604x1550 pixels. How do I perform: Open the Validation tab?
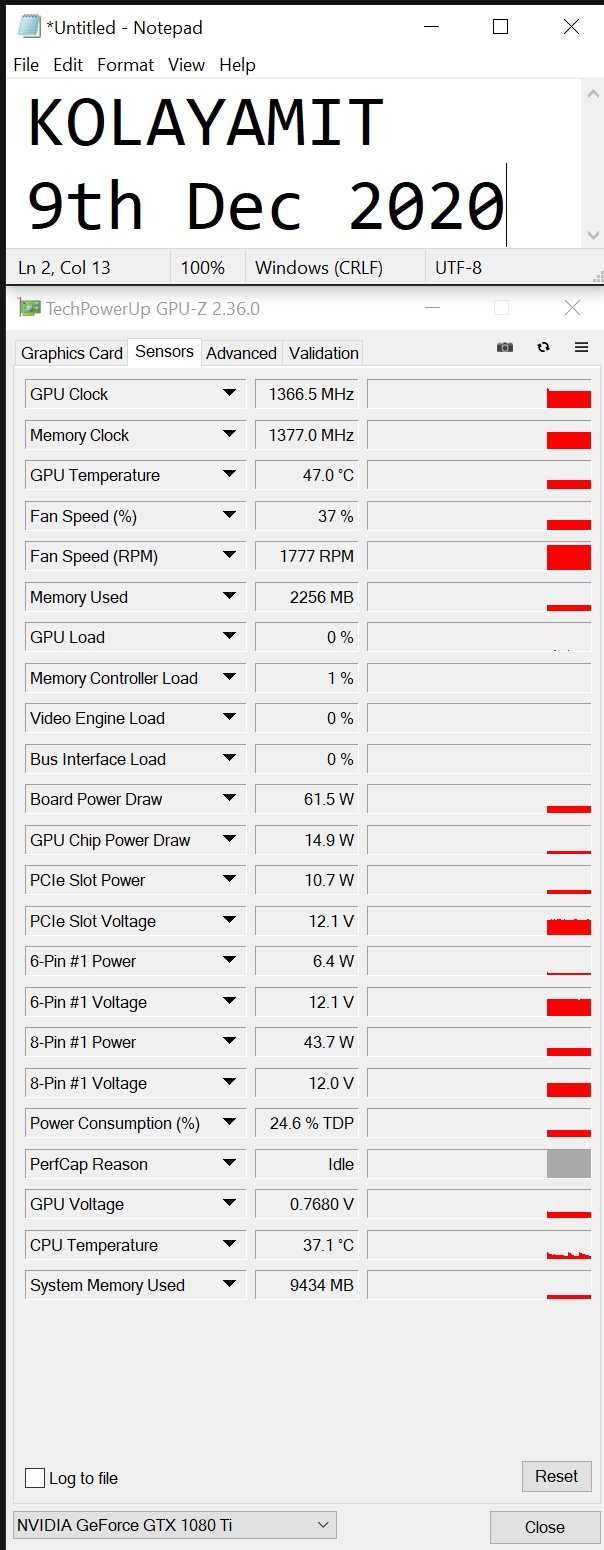[x=323, y=353]
